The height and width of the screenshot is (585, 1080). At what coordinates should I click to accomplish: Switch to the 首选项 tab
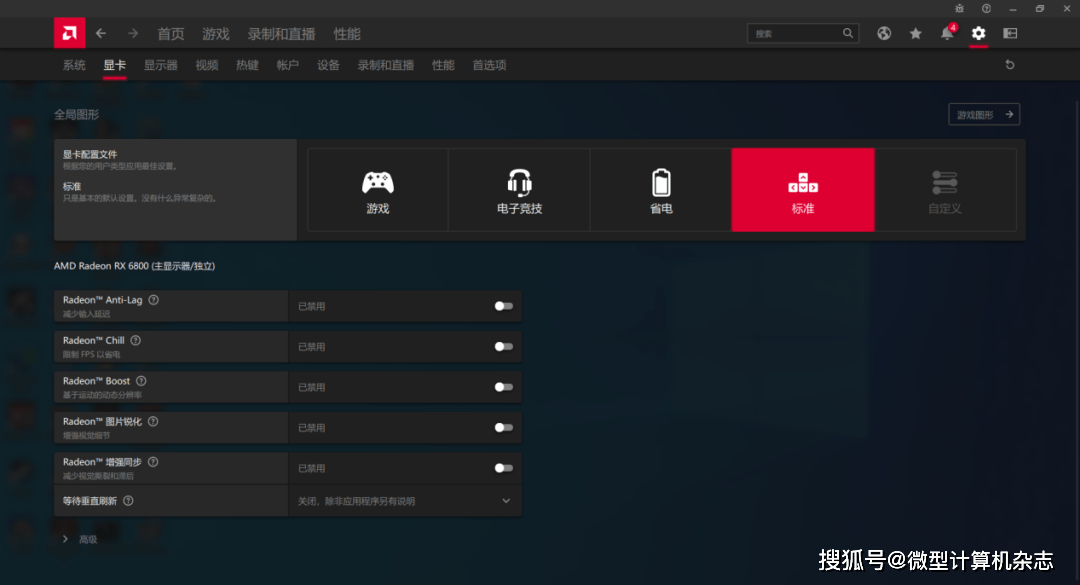click(x=489, y=65)
